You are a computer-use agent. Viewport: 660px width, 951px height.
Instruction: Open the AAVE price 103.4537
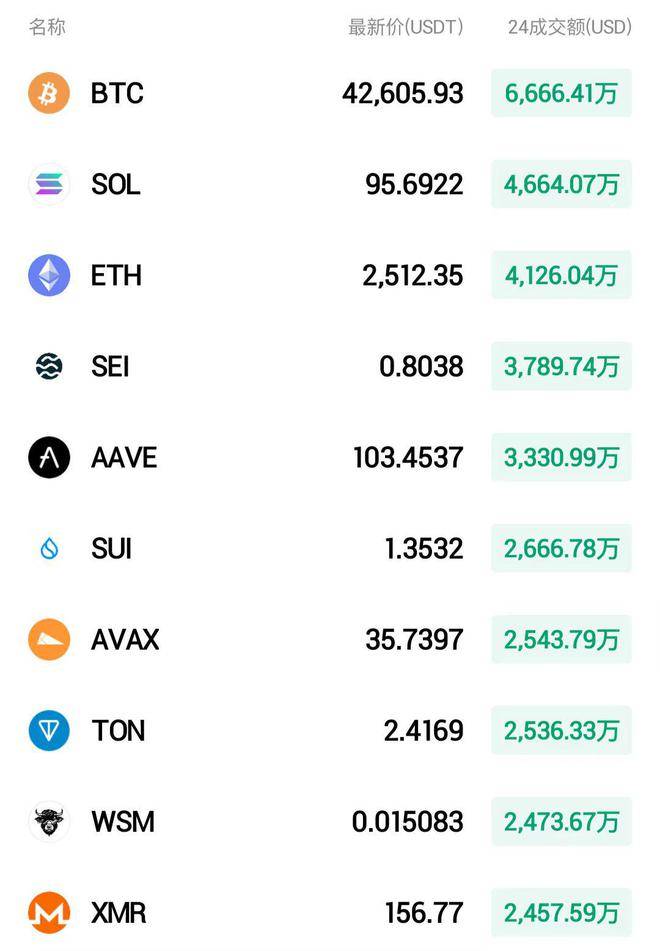(x=408, y=457)
